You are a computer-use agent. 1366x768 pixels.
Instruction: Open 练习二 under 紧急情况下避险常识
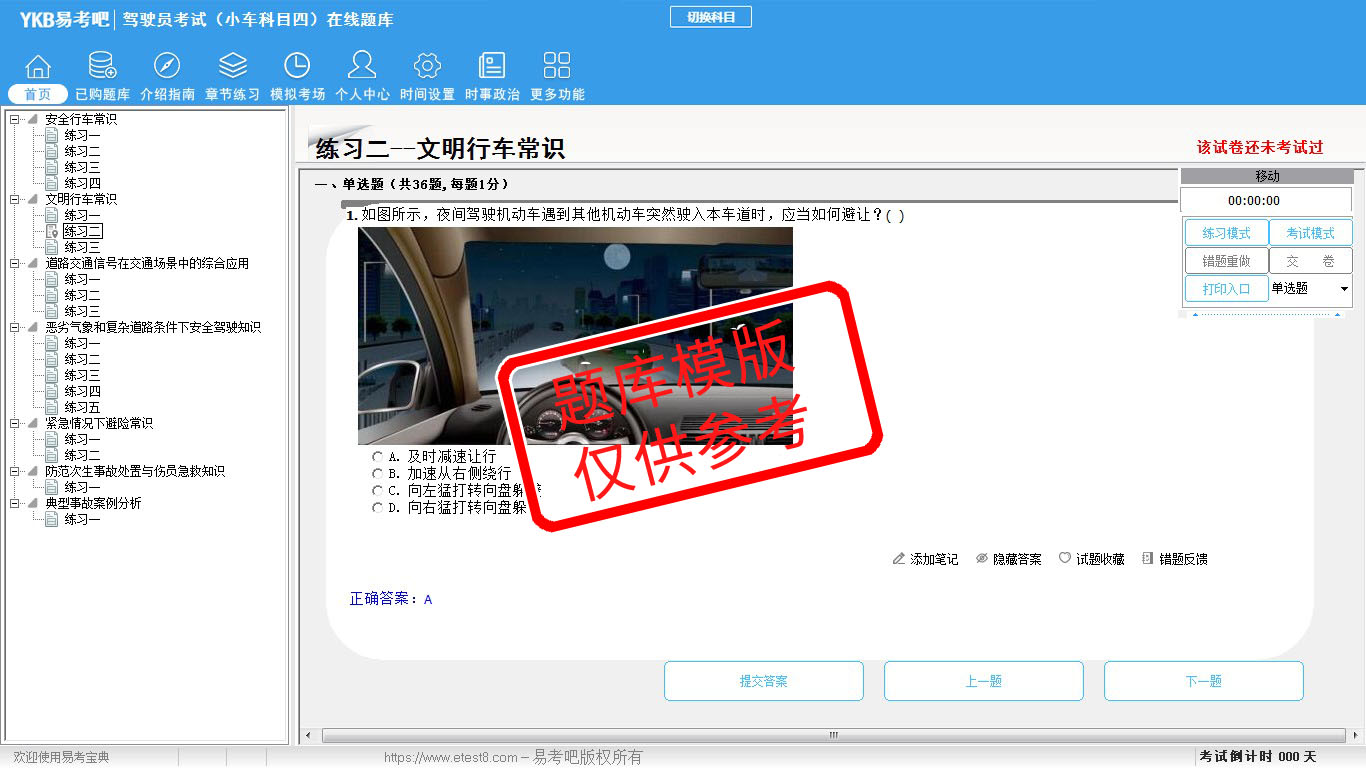(x=82, y=456)
